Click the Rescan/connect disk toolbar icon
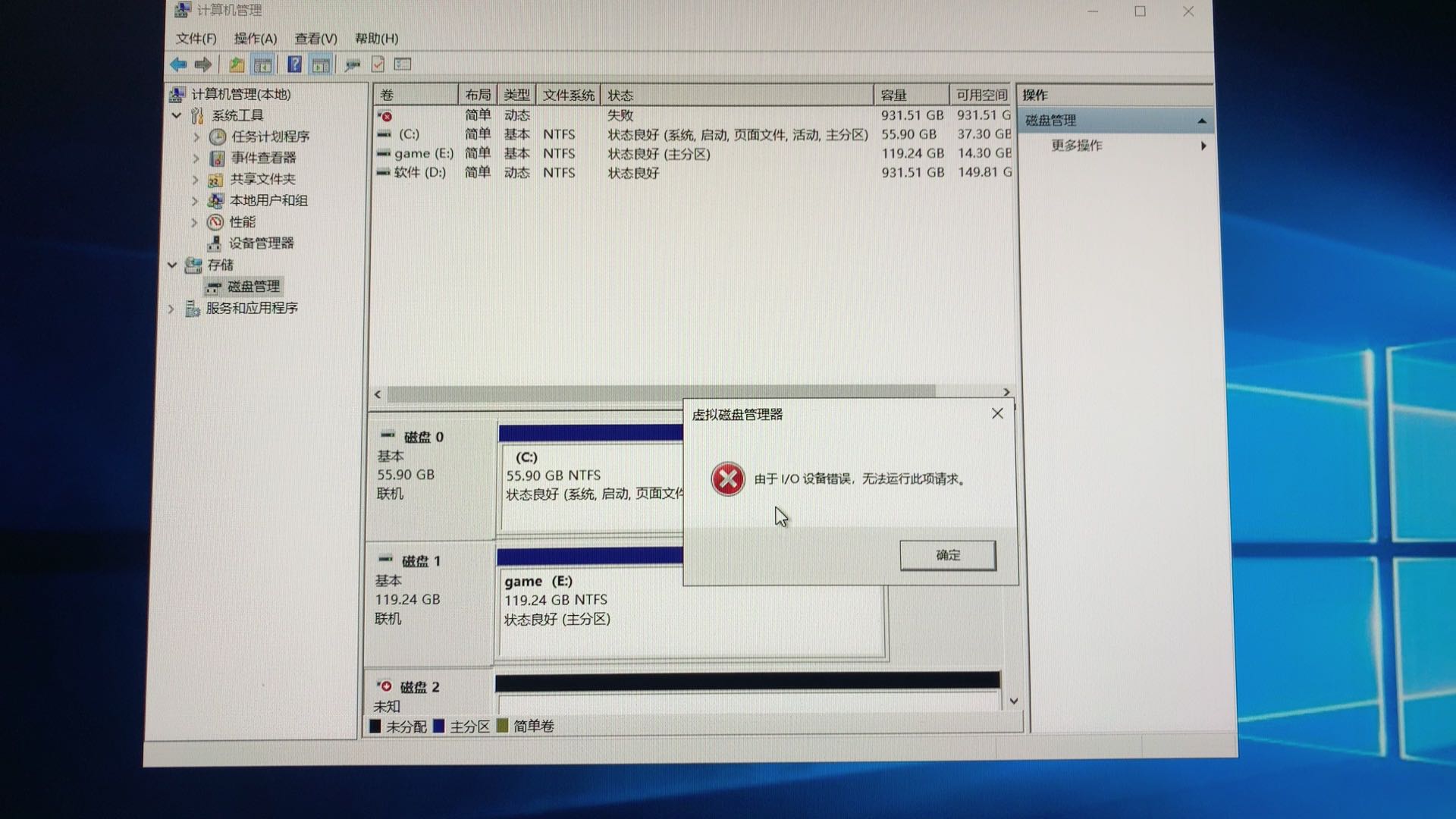 click(352, 64)
